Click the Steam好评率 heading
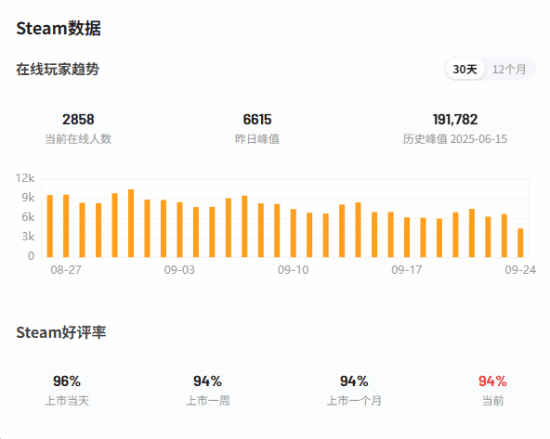550x439 pixels. tap(61, 332)
